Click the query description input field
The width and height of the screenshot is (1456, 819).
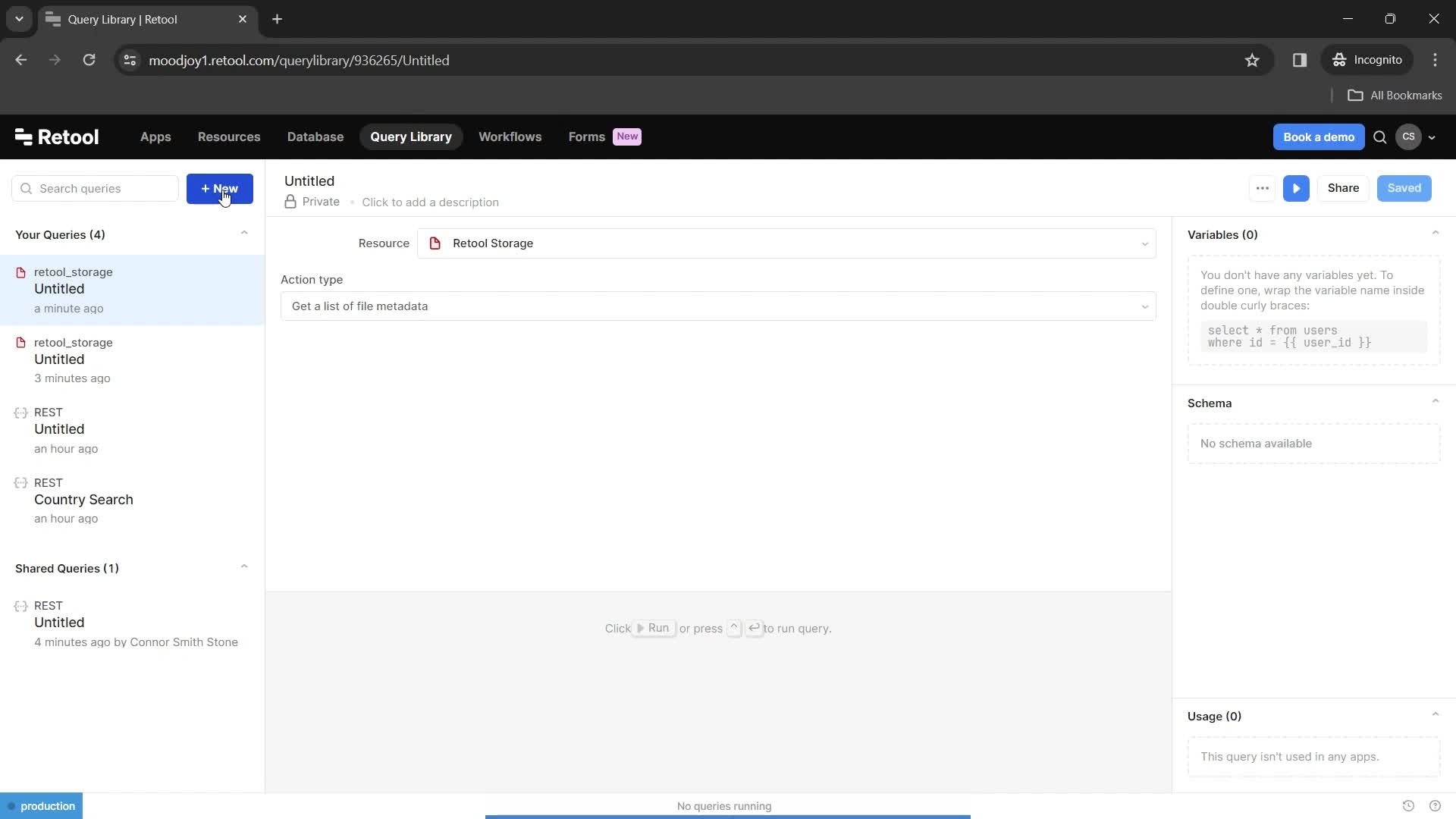coord(430,202)
